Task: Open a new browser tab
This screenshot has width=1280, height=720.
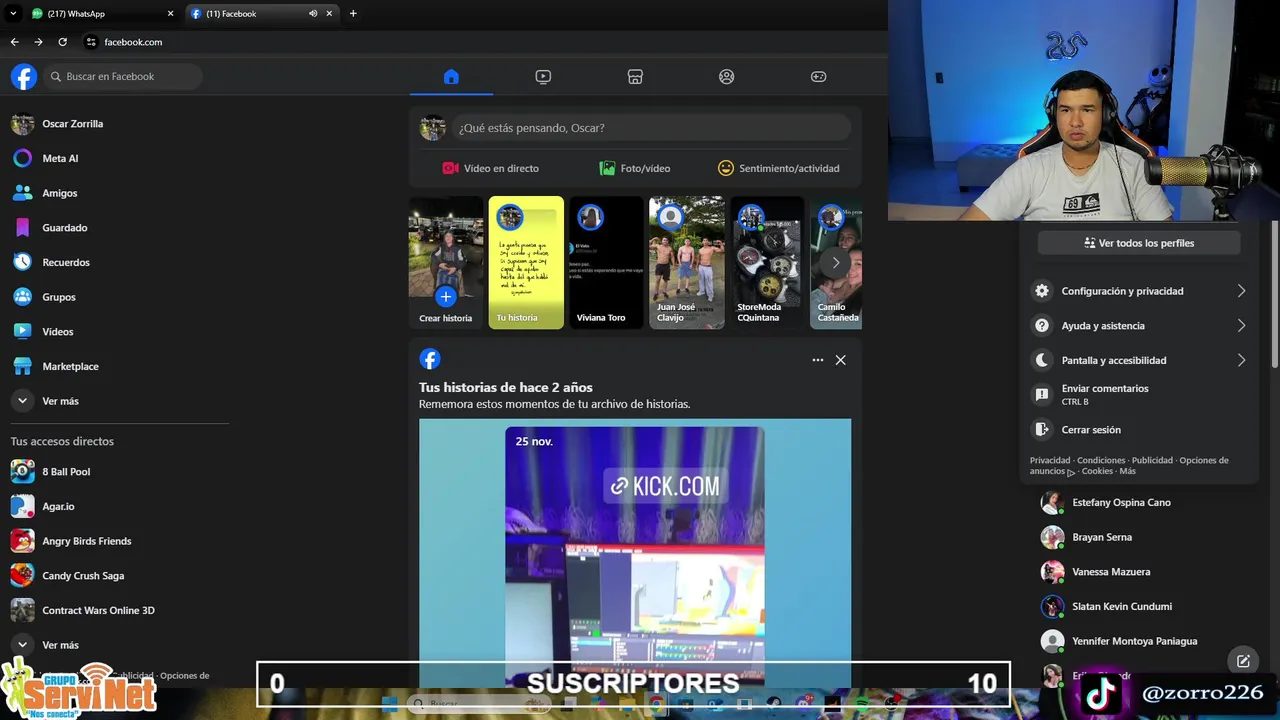Action: [x=353, y=14]
